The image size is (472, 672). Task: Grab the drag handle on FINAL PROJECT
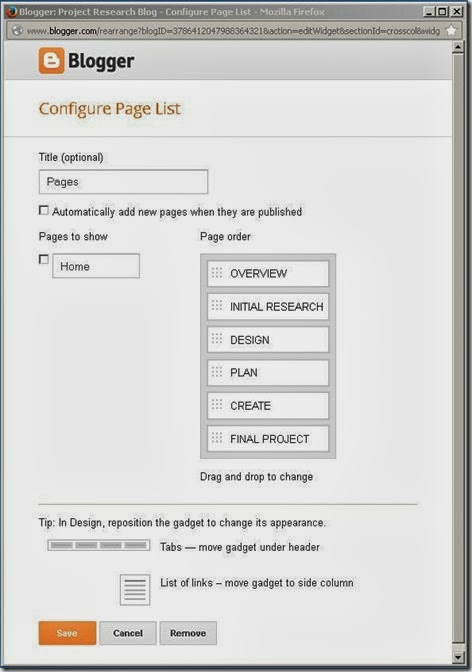coord(217,438)
